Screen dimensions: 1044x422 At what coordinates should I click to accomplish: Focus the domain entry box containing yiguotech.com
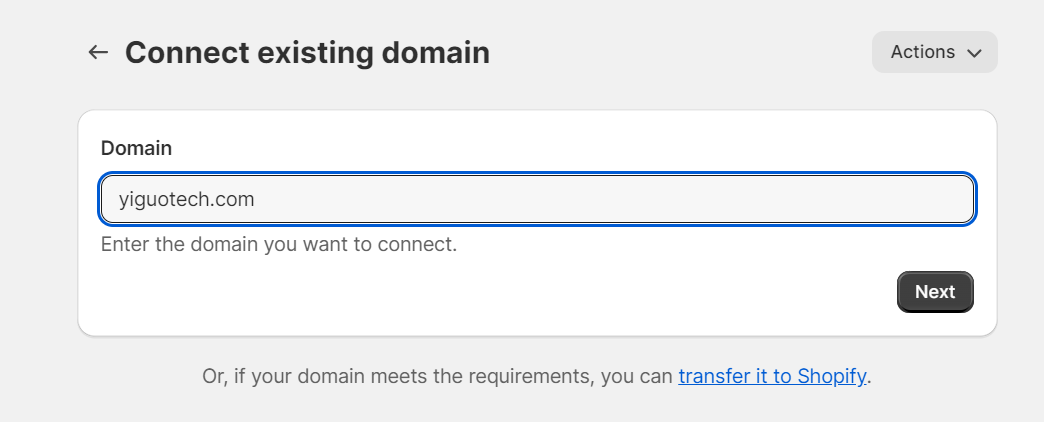coord(537,199)
